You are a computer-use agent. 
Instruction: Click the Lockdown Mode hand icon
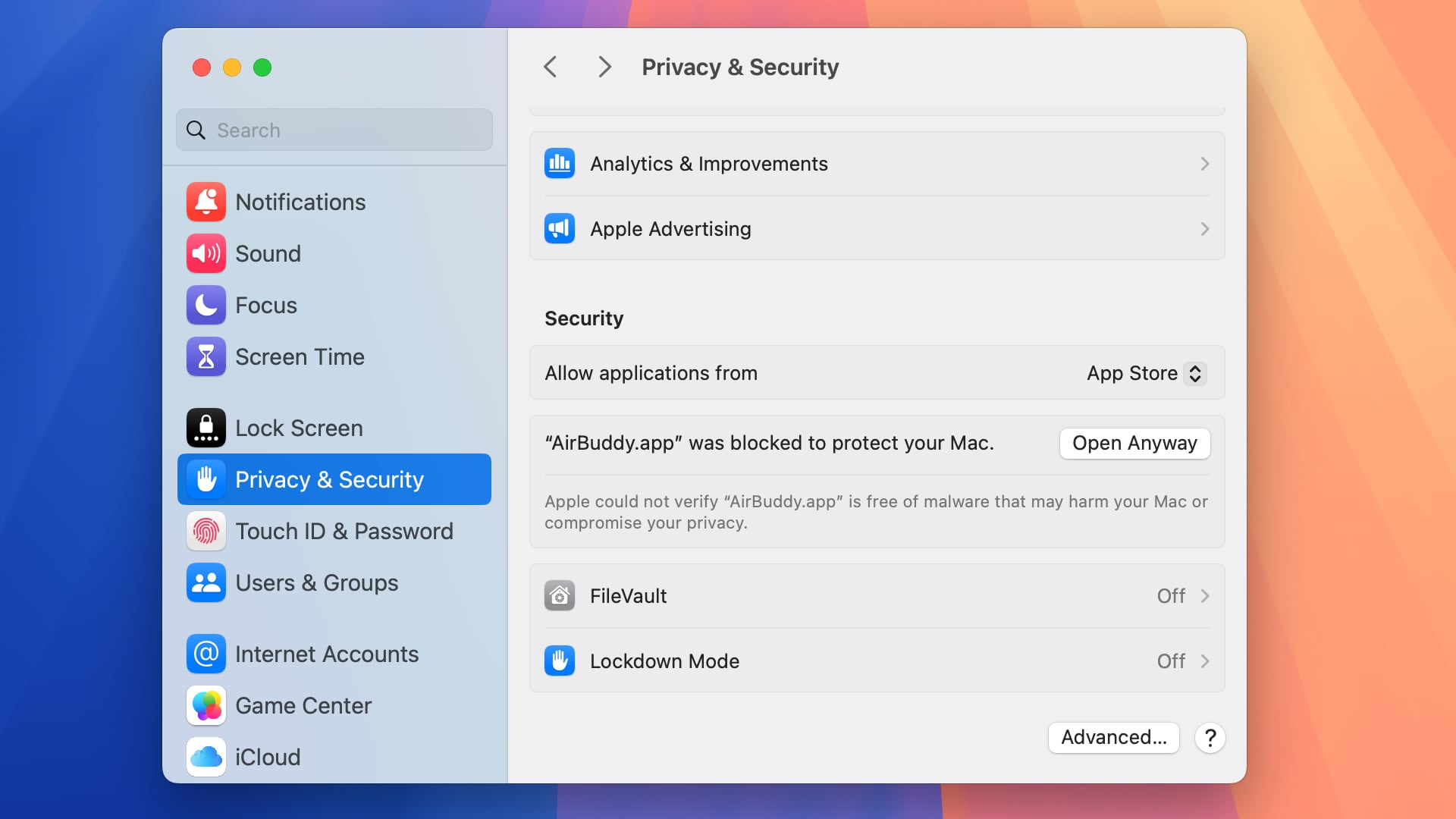560,661
